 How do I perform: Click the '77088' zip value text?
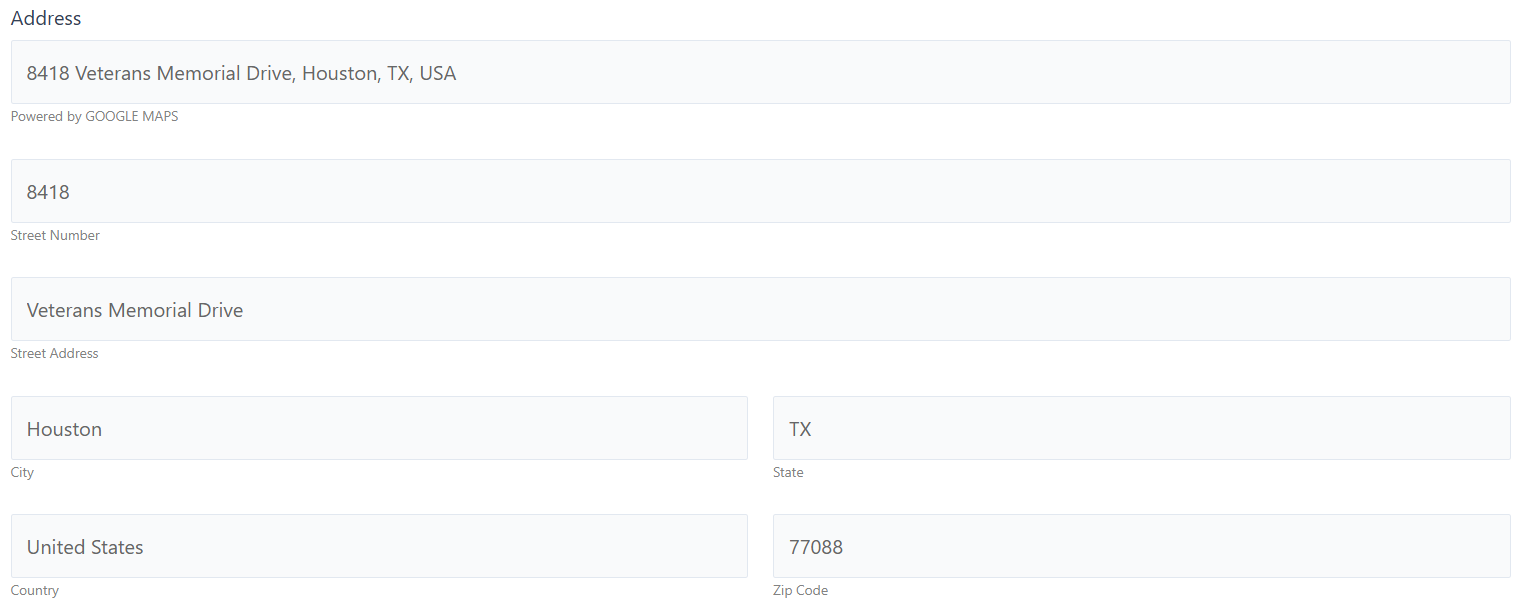(815, 547)
